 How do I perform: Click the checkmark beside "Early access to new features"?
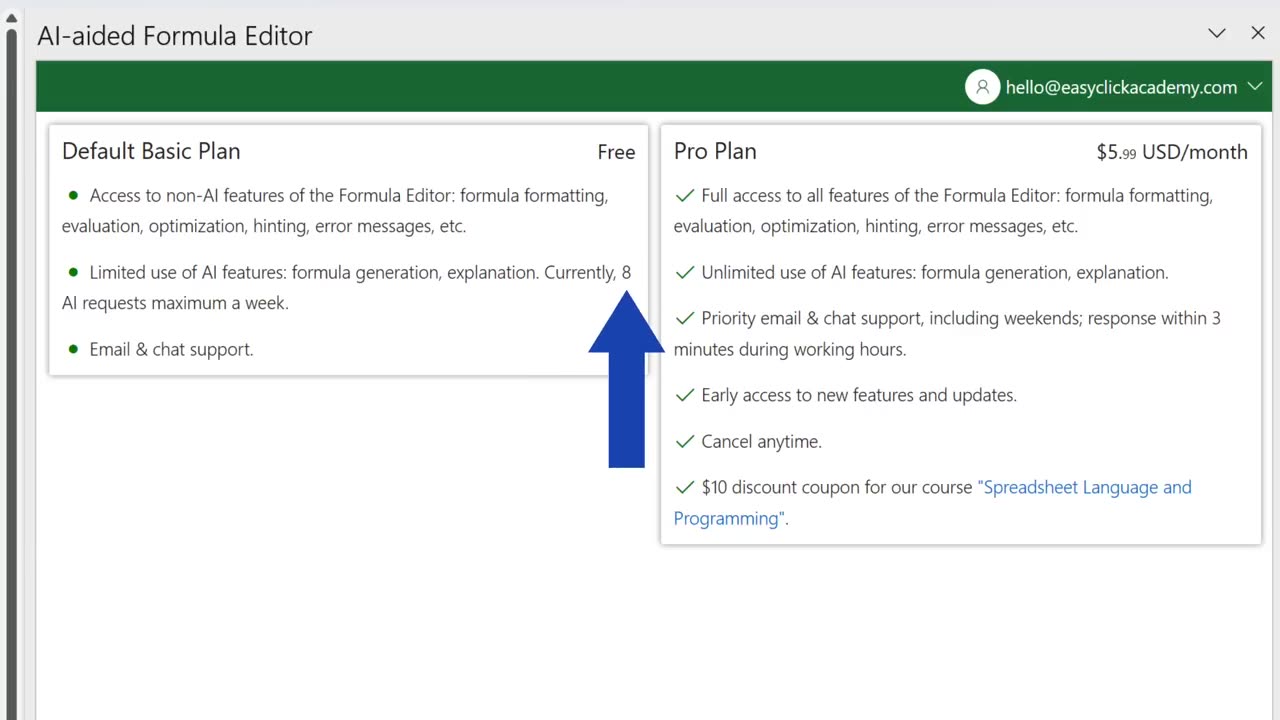point(685,395)
